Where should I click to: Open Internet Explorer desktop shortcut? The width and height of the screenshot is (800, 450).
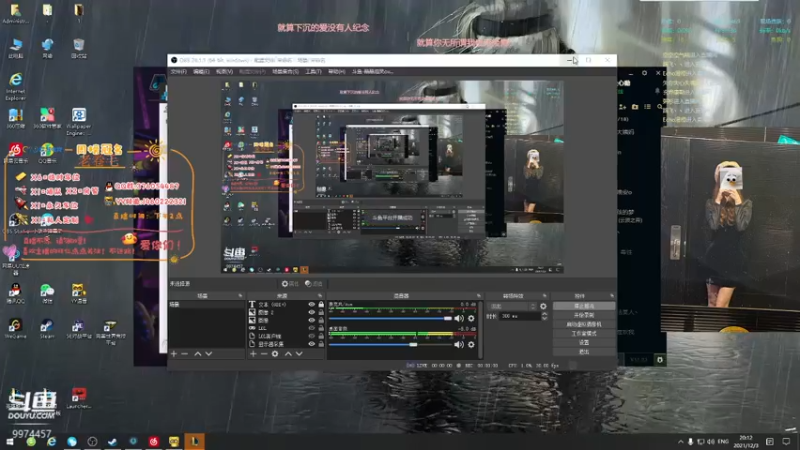[x=15, y=86]
